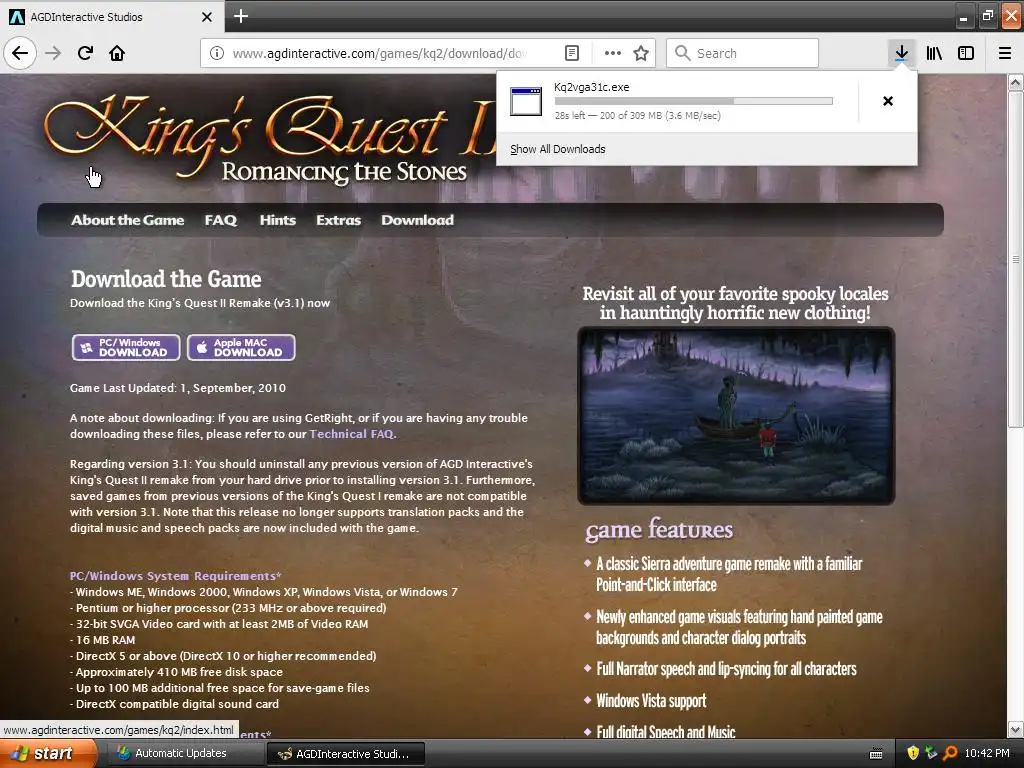This screenshot has width=1024, height=768.
Task: Click the swamp boat game screenshot
Action: coord(736,415)
